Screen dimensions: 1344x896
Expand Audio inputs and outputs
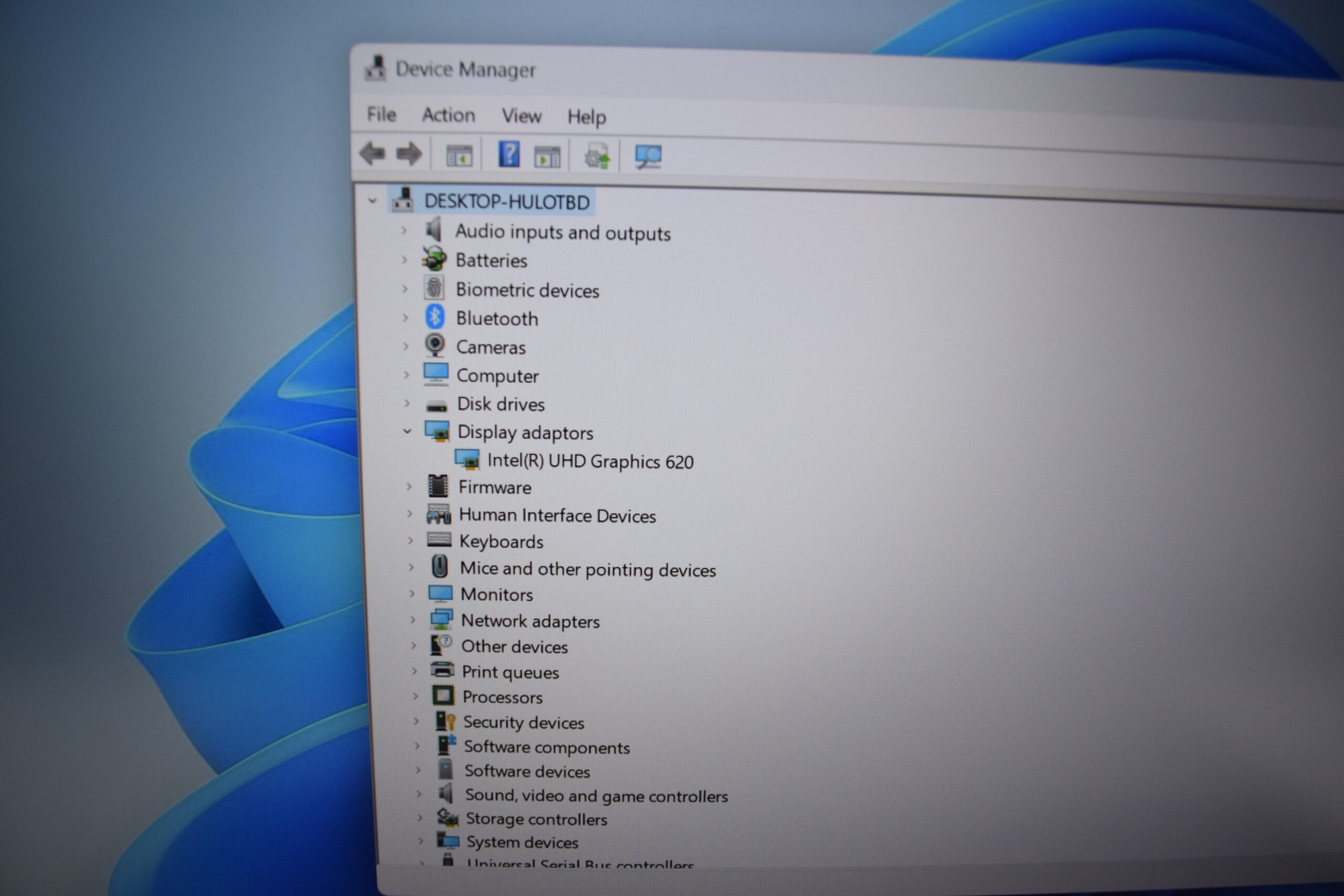click(404, 230)
